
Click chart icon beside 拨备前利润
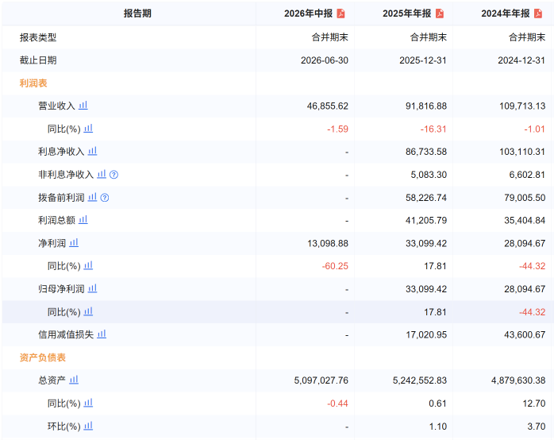click(x=92, y=197)
